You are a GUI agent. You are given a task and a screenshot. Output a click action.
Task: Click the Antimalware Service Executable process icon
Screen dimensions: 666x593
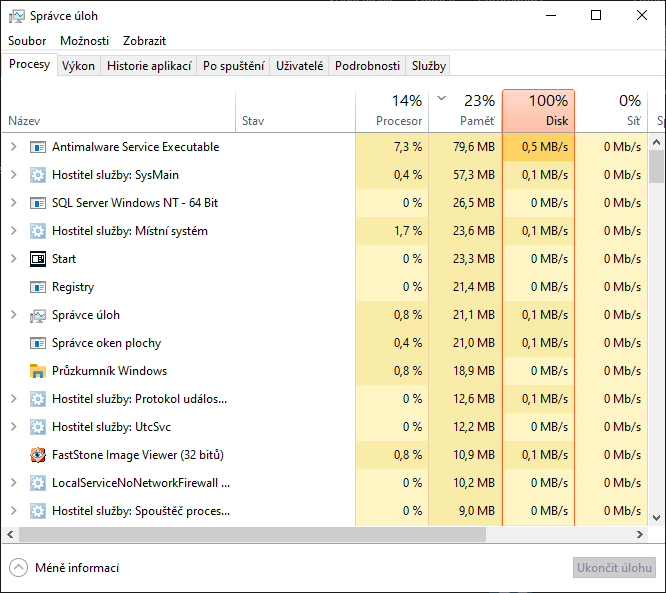point(38,147)
